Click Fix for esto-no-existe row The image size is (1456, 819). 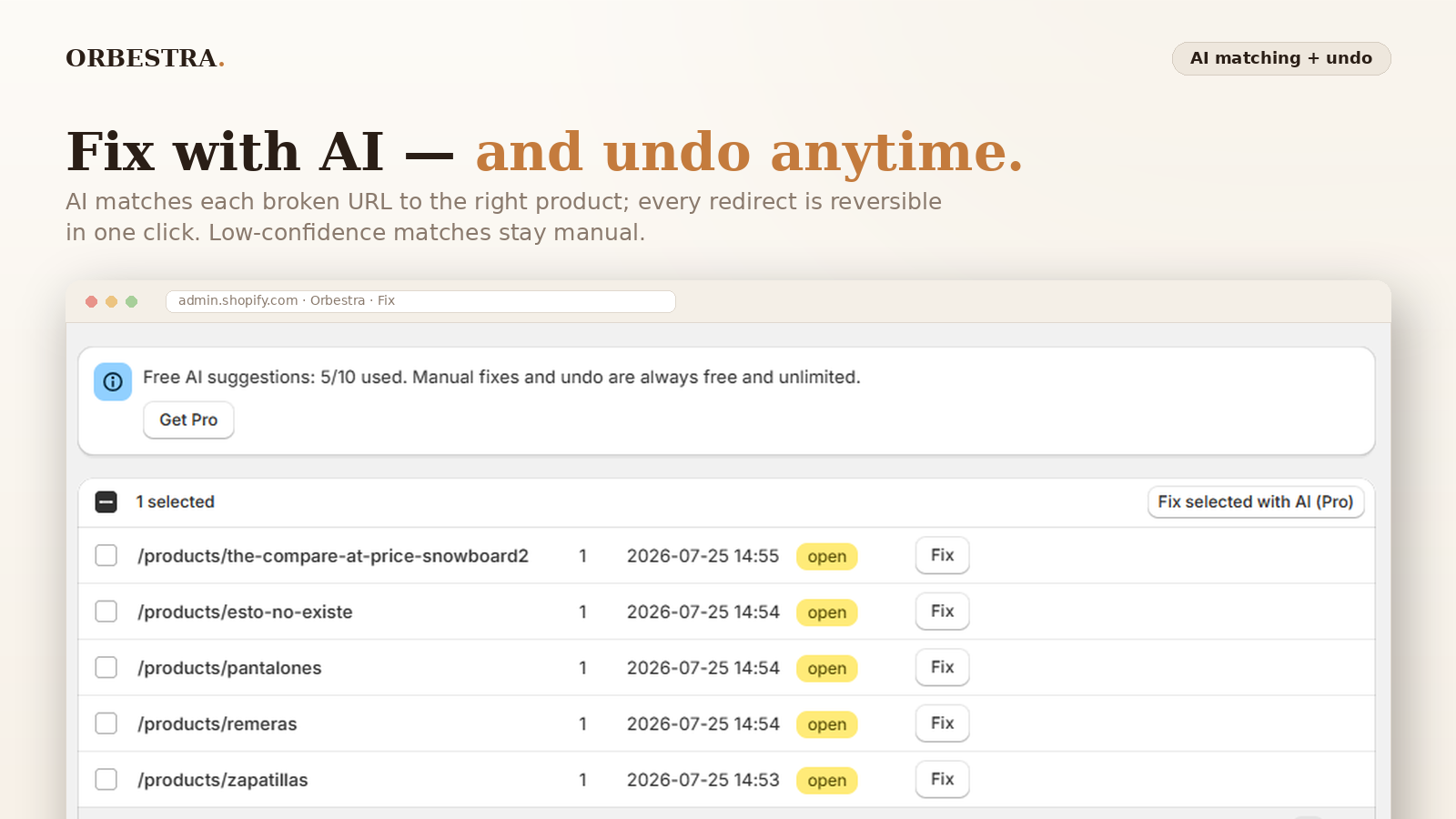coord(943,612)
